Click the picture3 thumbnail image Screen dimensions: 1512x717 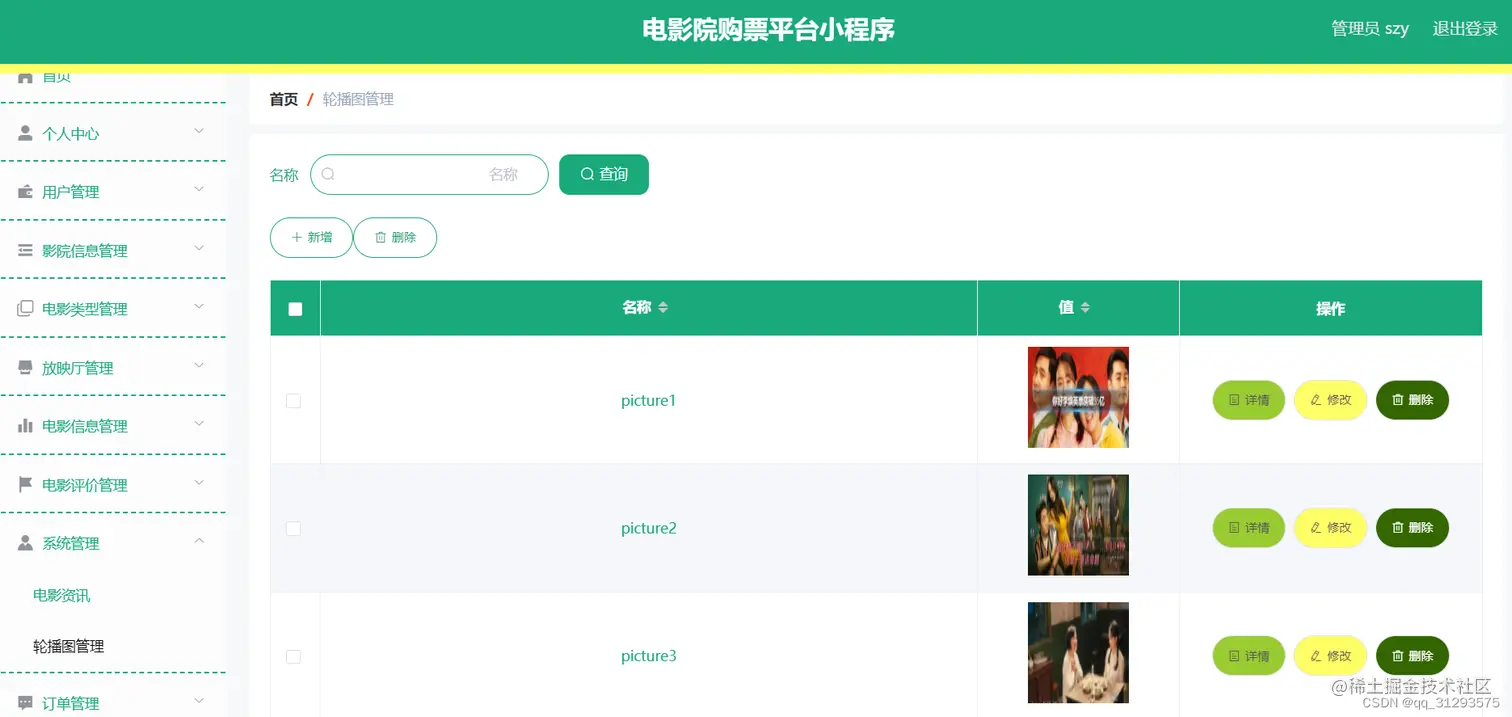[1078, 653]
